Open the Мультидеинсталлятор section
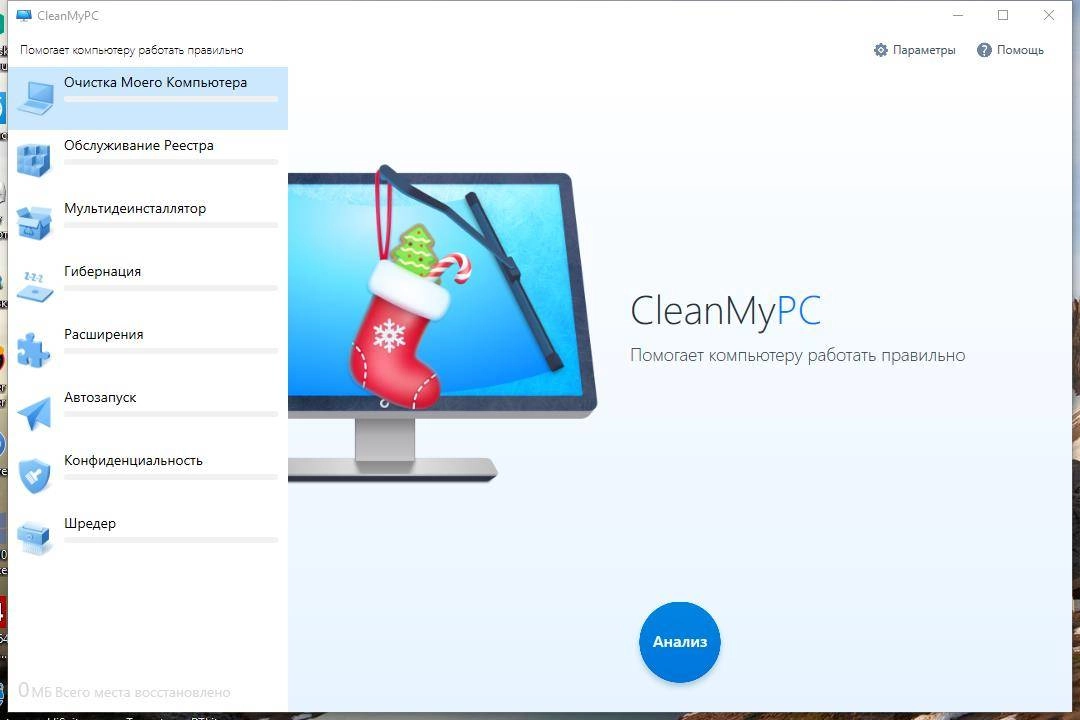 point(147,224)
